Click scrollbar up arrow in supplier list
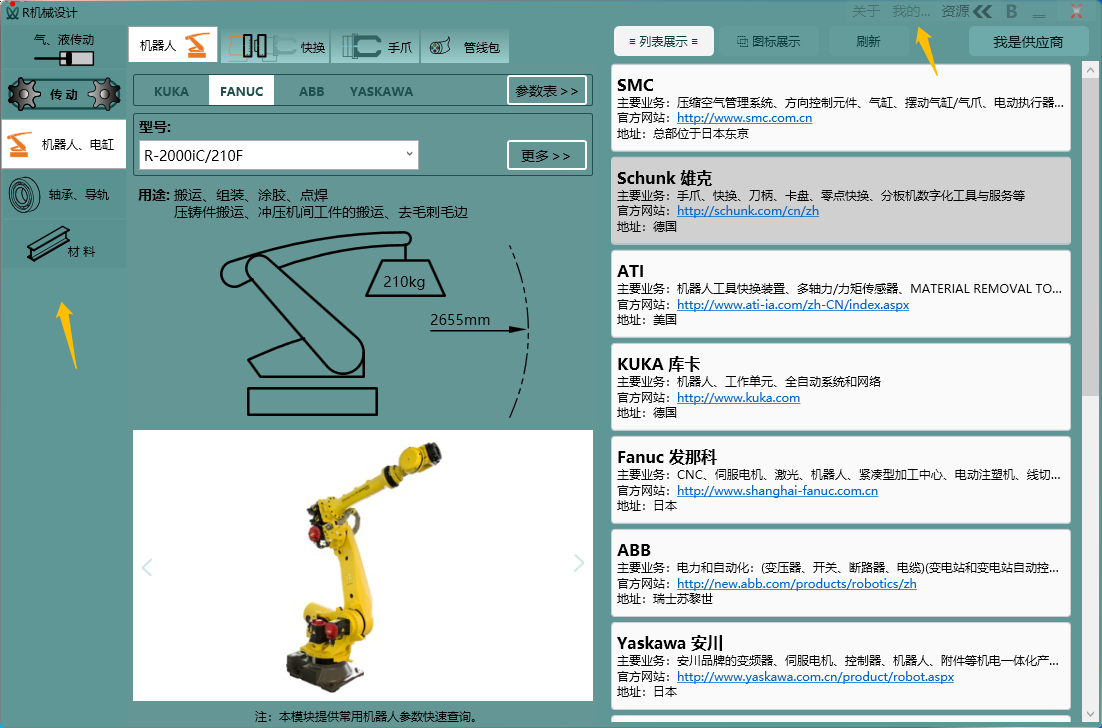 (x=1090, y=70)
